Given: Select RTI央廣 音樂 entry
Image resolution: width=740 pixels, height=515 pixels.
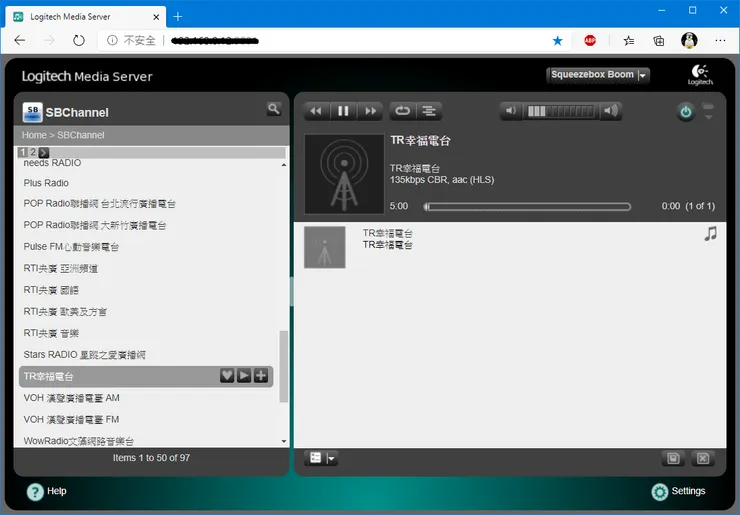Looking at the screenshot, I should 51,333.
